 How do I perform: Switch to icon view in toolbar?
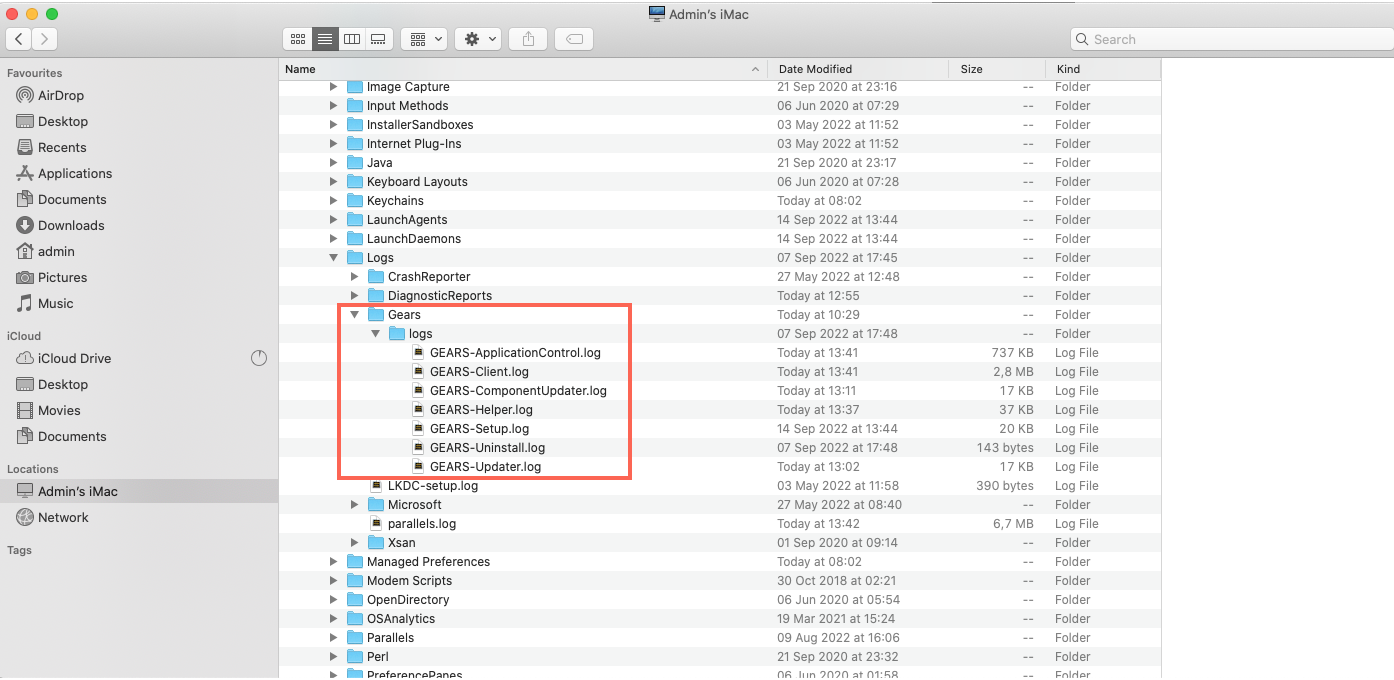[x=297, y=39]
